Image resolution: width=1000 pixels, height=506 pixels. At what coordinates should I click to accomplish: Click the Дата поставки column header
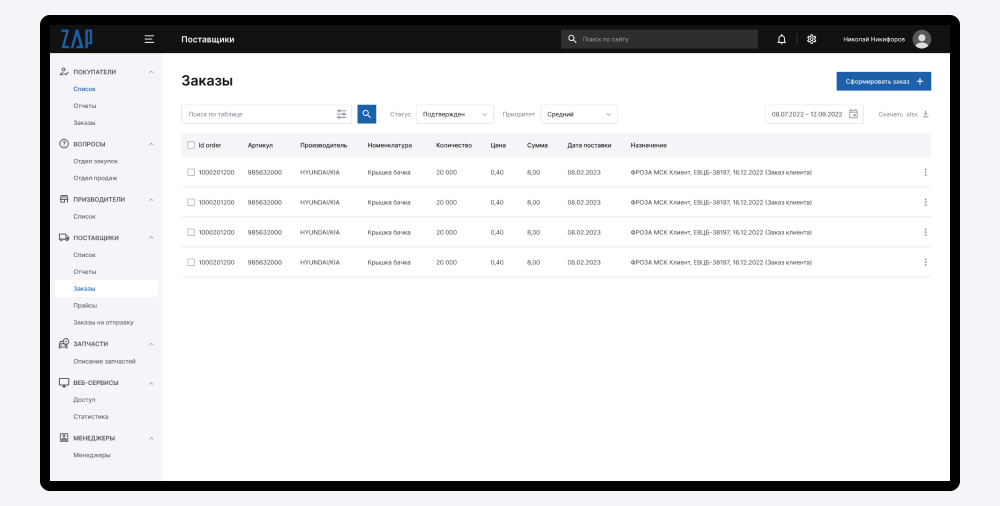(x=589, y=145)
